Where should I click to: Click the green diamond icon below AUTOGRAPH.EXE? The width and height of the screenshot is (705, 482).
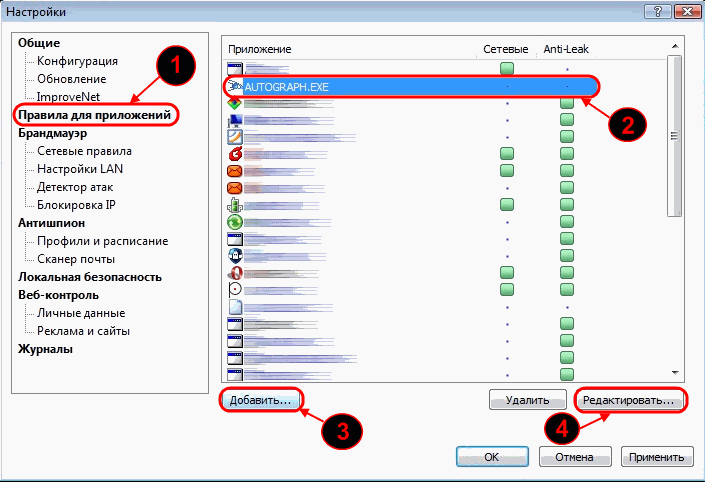pos(236,102)
